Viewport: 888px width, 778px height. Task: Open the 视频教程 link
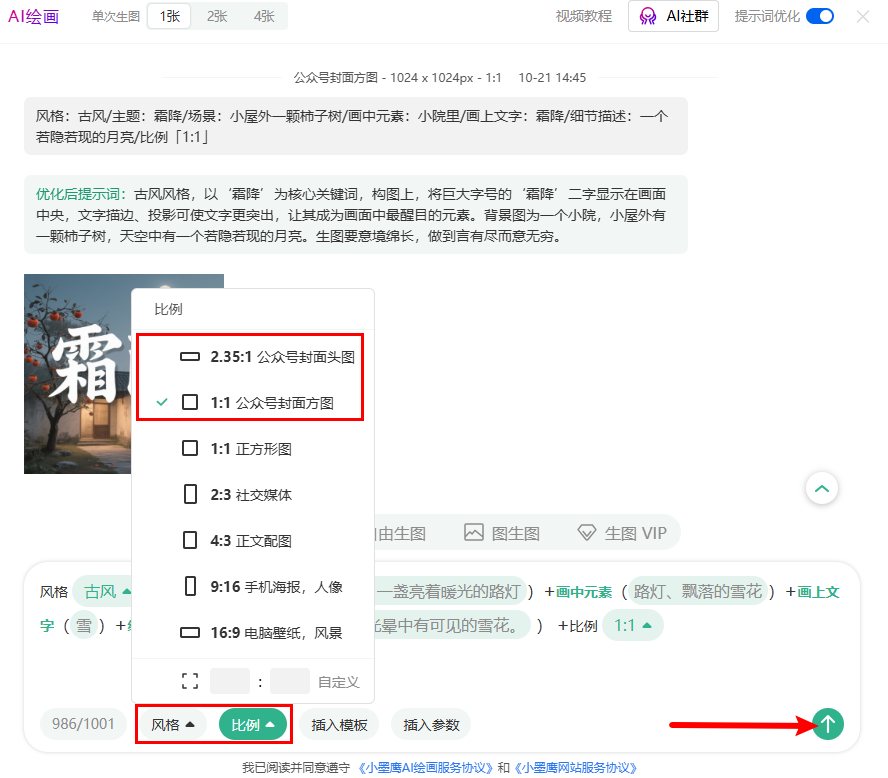coord(584,16)
